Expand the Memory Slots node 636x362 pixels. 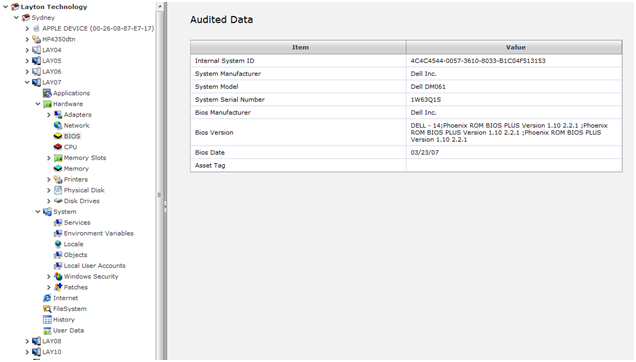(49, 158)
